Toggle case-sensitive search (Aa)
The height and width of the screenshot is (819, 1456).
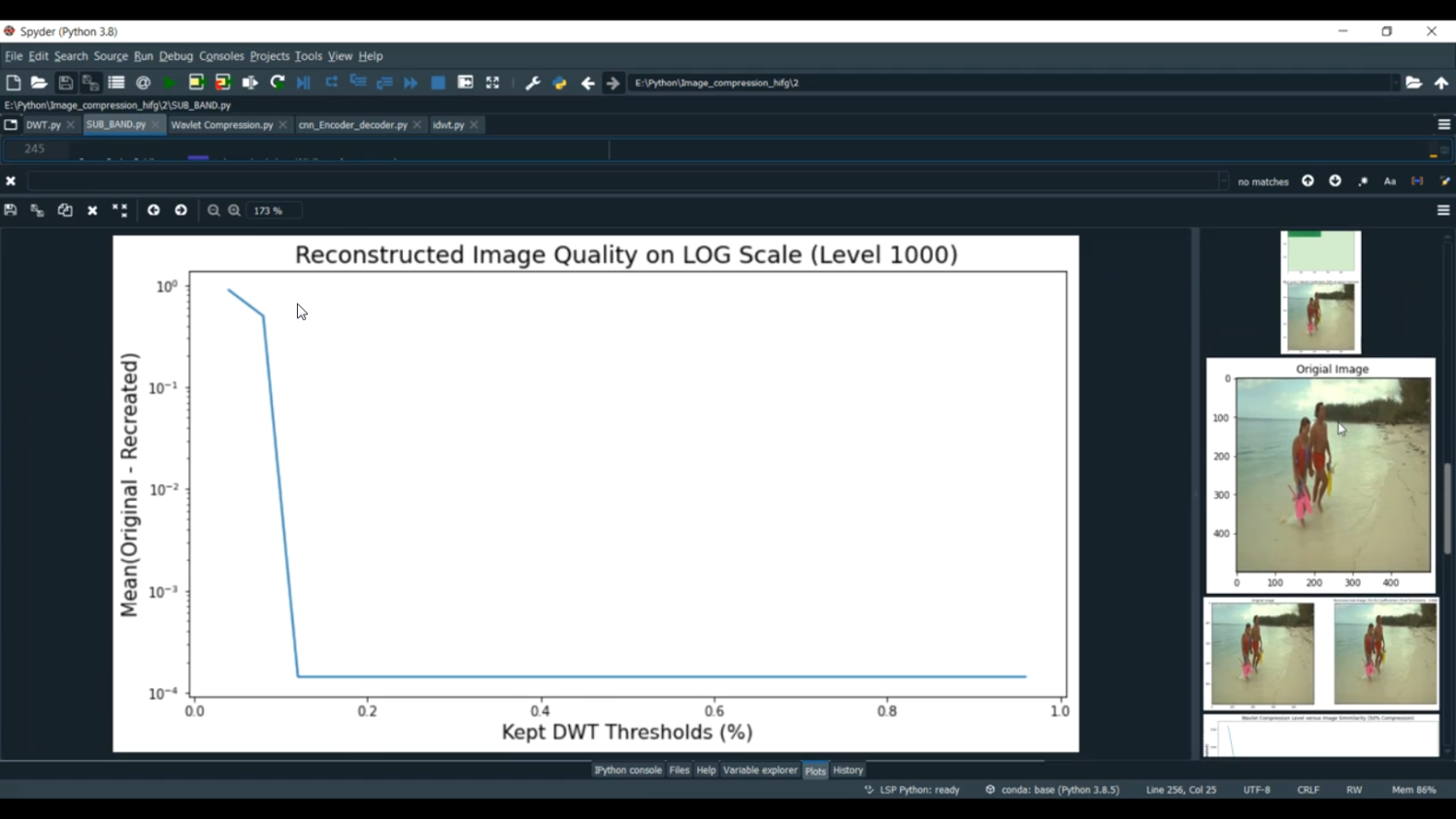[x=1390, y=181]
